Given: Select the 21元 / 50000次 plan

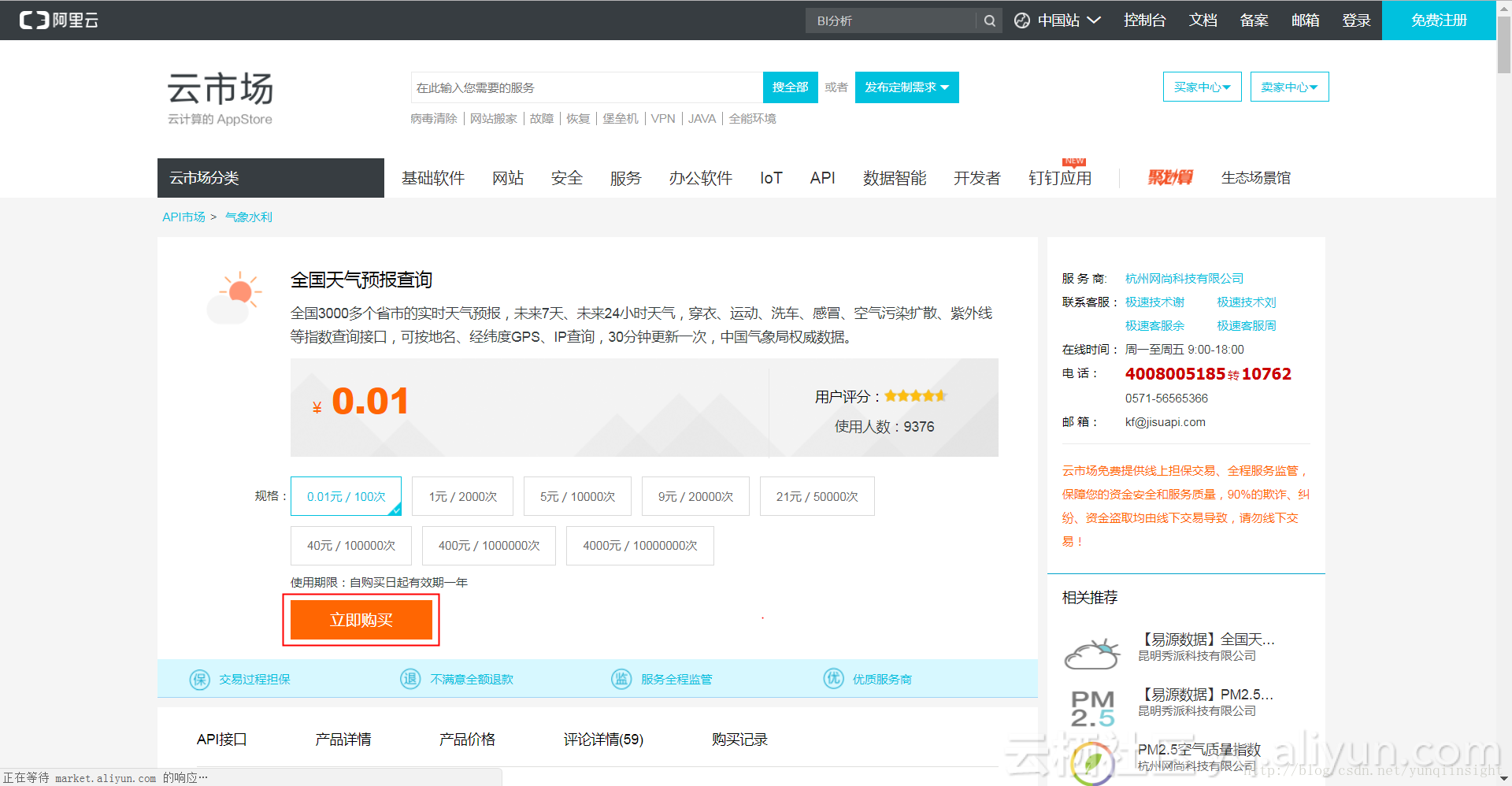Looking at the screenshot, I should 817,496.
